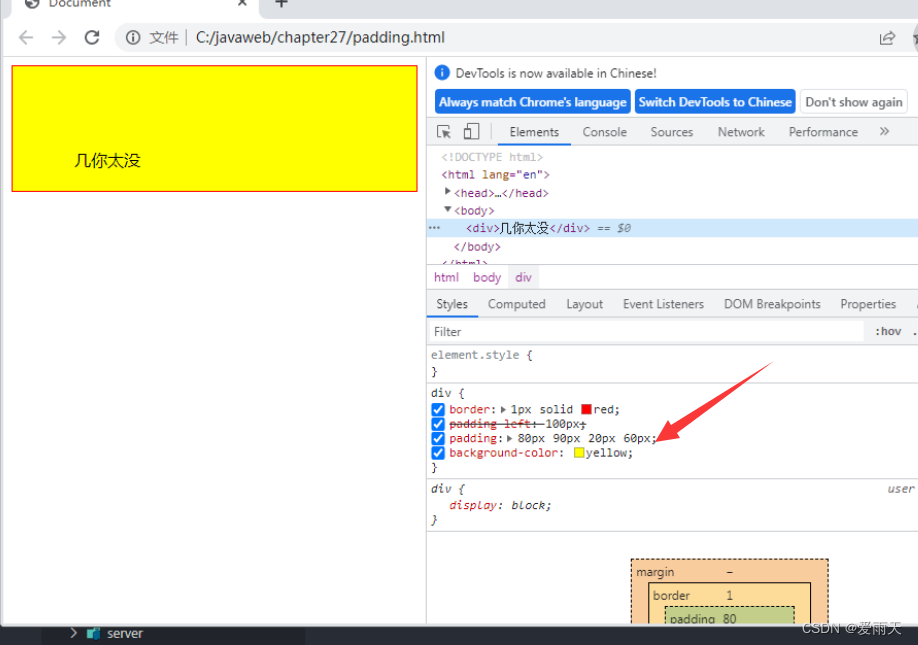Click the DevTools info notice icon

(442, 73)
